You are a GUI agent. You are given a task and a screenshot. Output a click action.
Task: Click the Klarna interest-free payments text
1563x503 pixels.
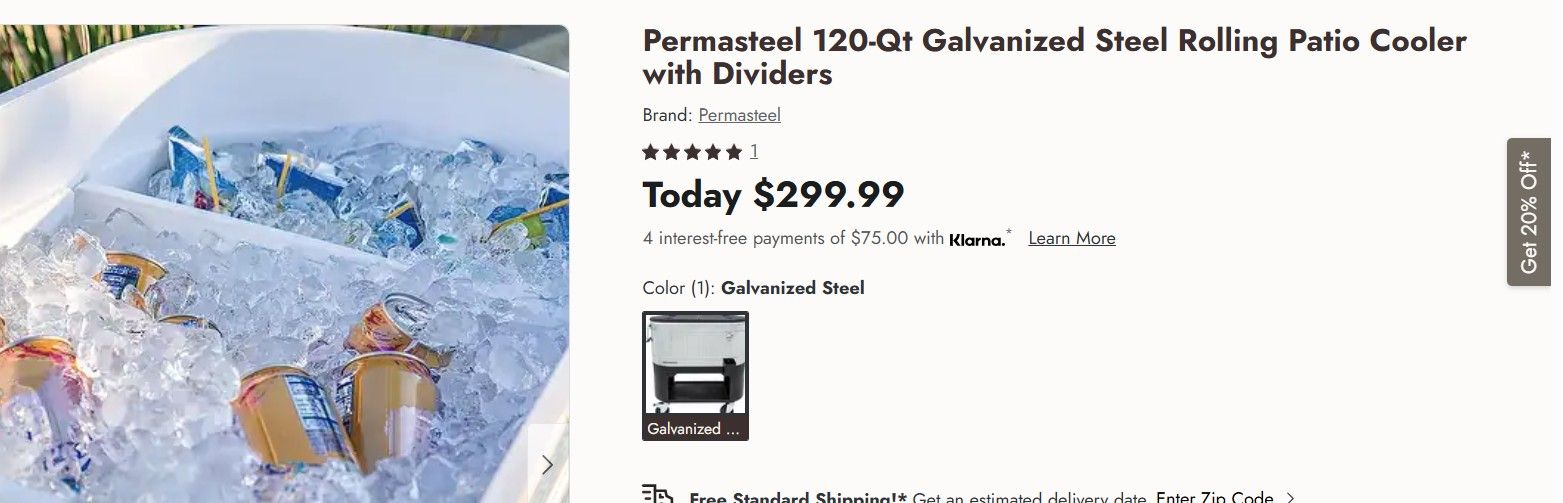click(x=793, y=238)
